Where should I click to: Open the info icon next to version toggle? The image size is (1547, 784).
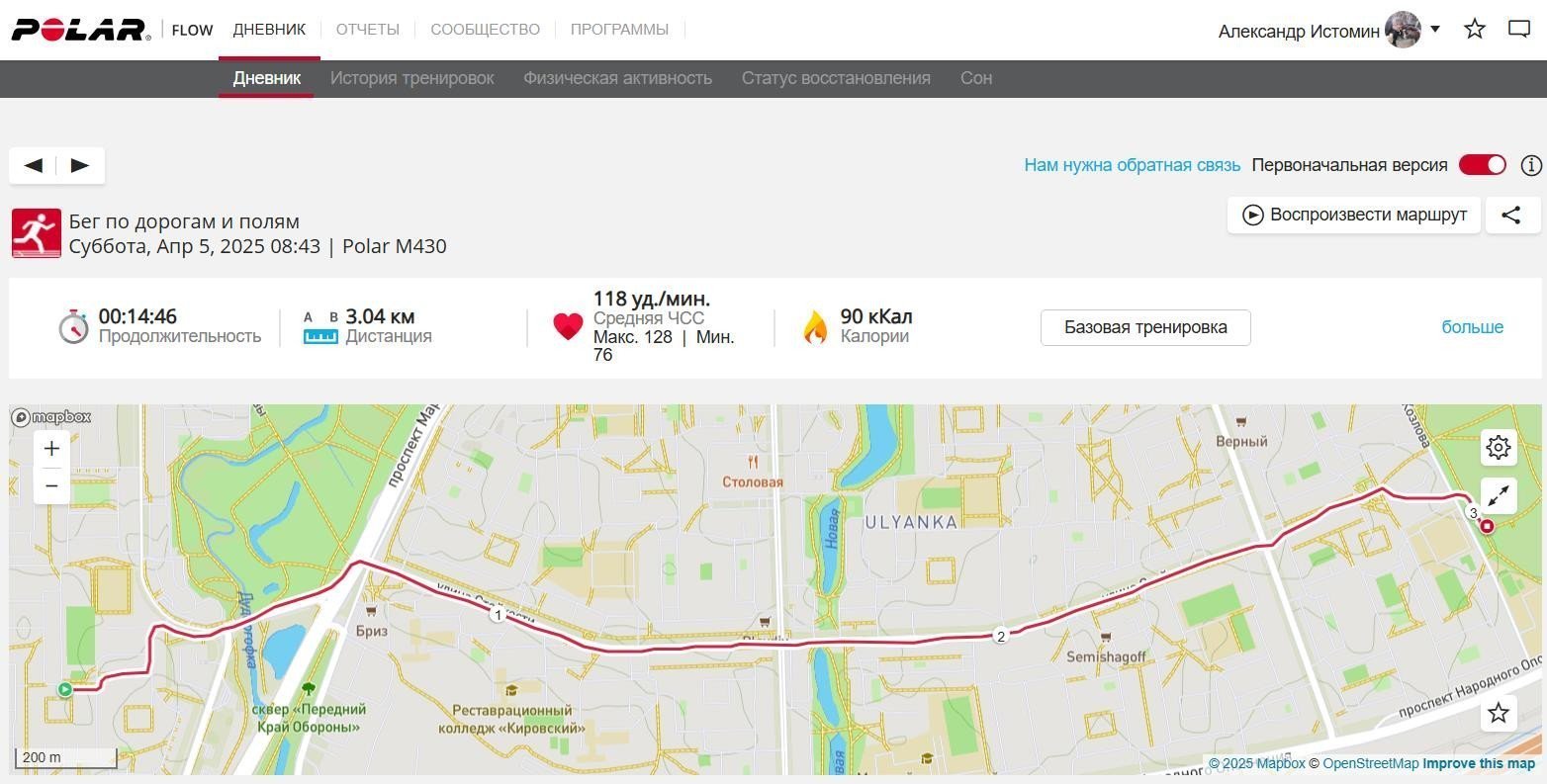(x=1531, y=165)
